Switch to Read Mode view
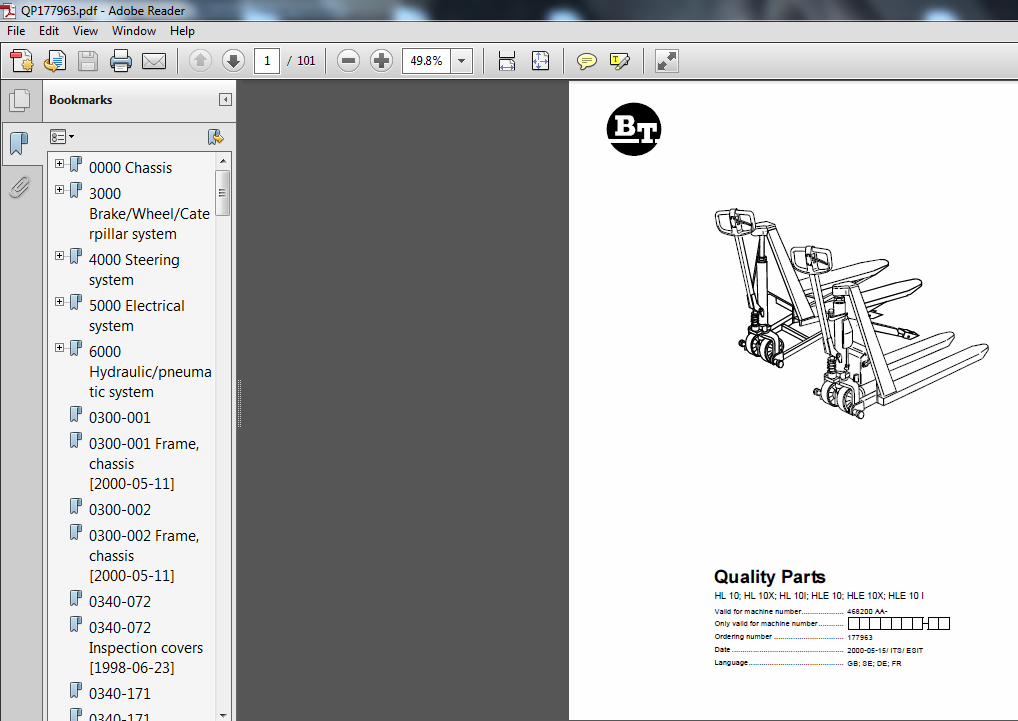Image resolution: width=1018 pixels, height=721 pixels. click(x=667, y=61)
